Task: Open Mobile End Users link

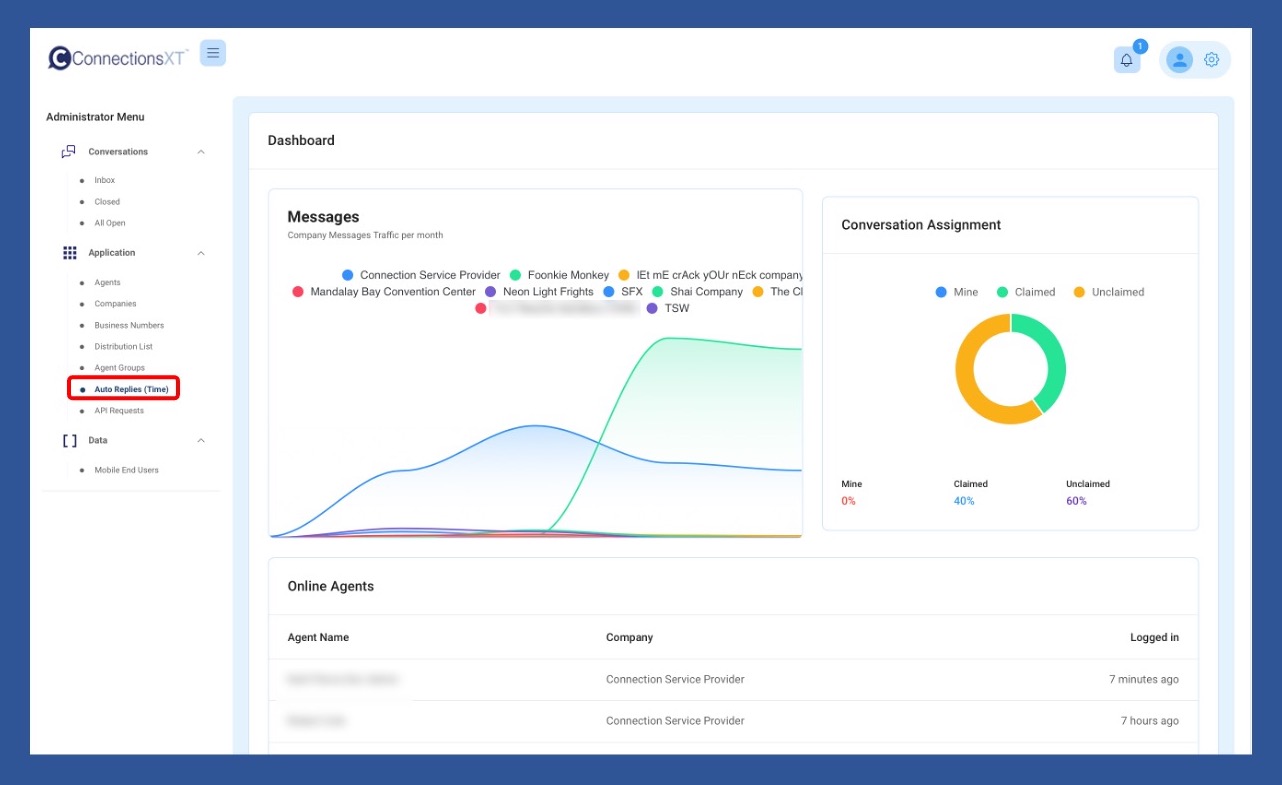Action: pos(126,470)
